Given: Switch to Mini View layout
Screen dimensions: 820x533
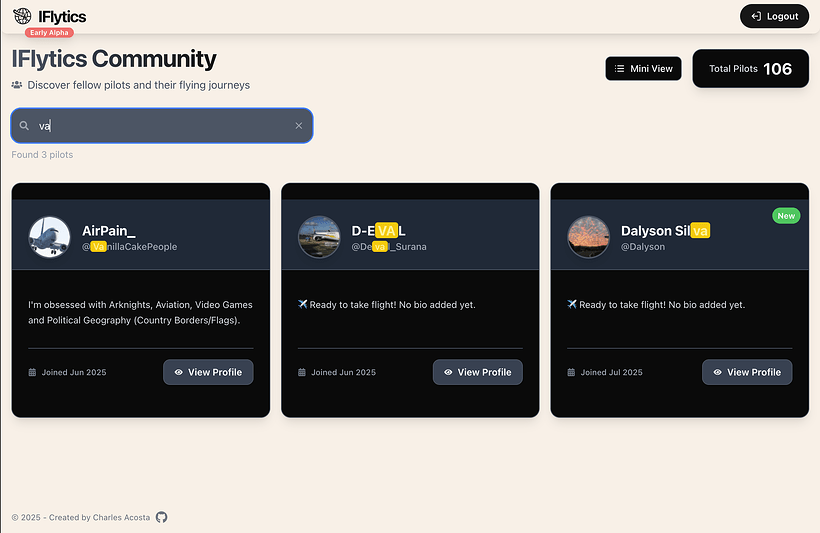Looking at the screenshot, I should 643,69.
